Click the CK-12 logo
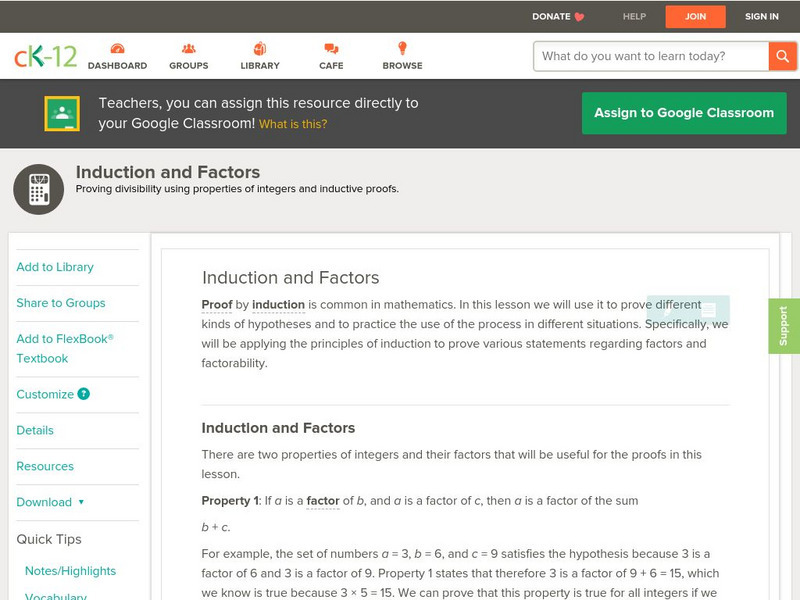 (x=45, y=56)
